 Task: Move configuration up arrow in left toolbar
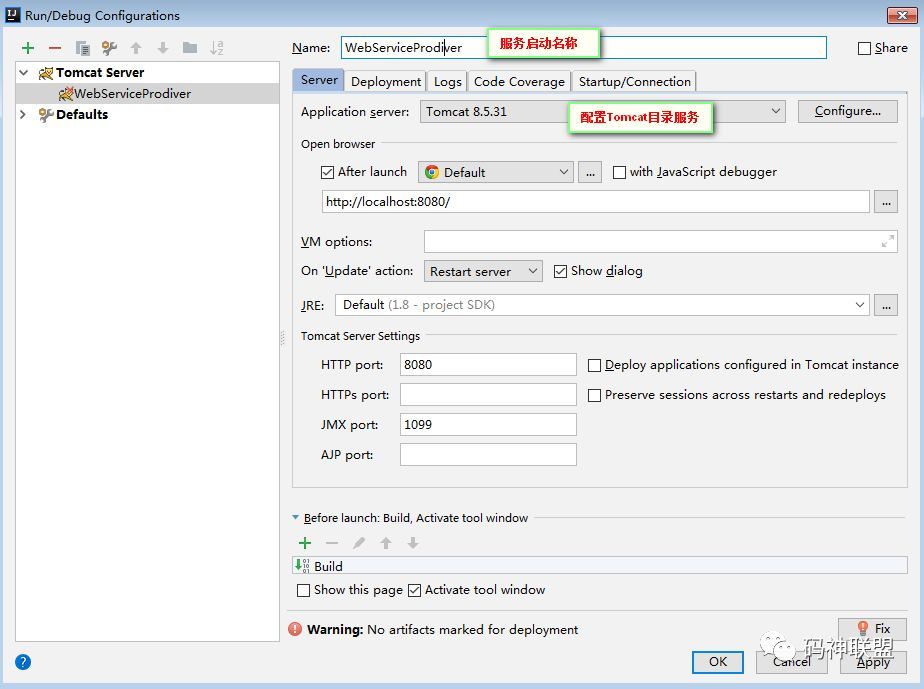136,48
